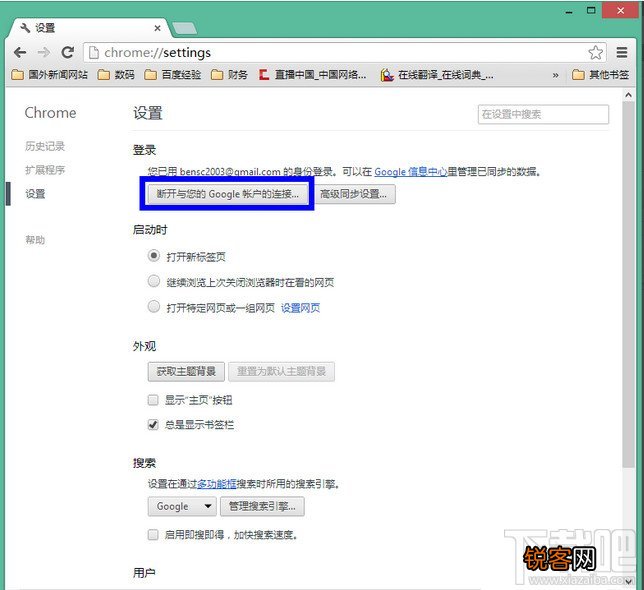Select 设置 in the sidebar
The height and width of the screenshot is (590, 644).
[35, 193]
